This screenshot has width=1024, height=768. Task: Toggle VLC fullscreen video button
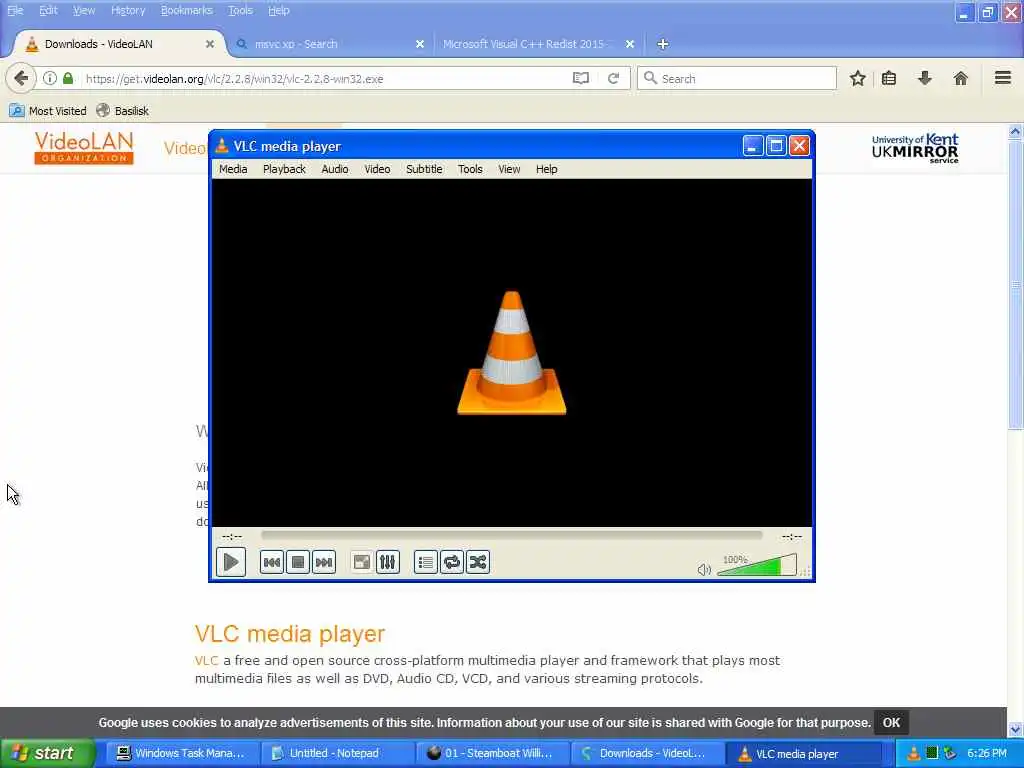tap(361, 562)
